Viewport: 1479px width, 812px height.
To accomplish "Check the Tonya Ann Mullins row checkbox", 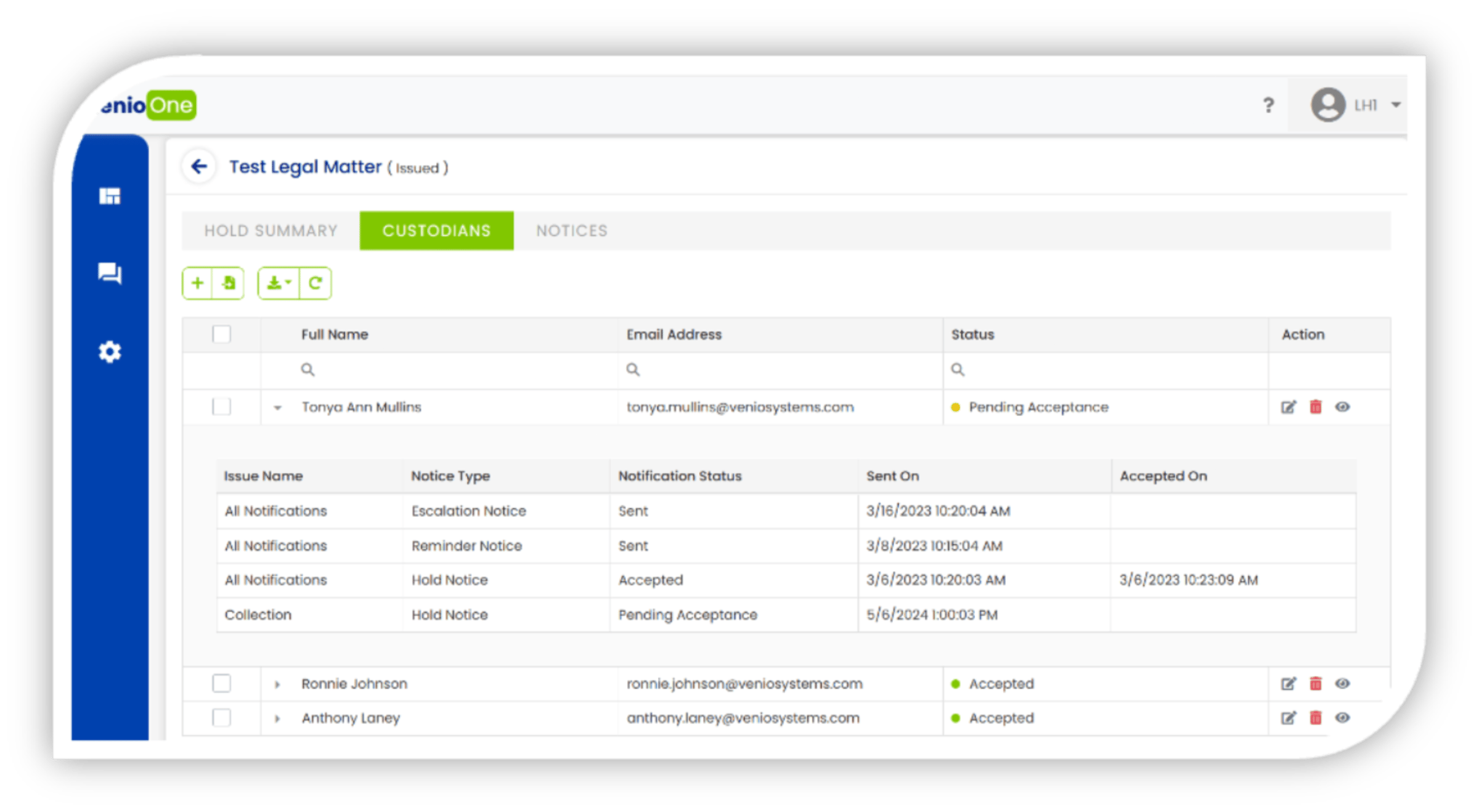I will [221, 407].
